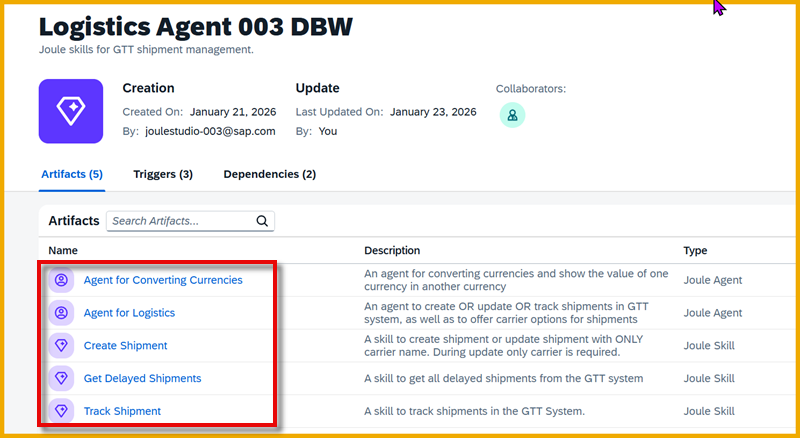Image resolution: width=800 pixels, height=438 pixels.
Task: Switch to the Triggers (3) tab
Action: point(163,174)
